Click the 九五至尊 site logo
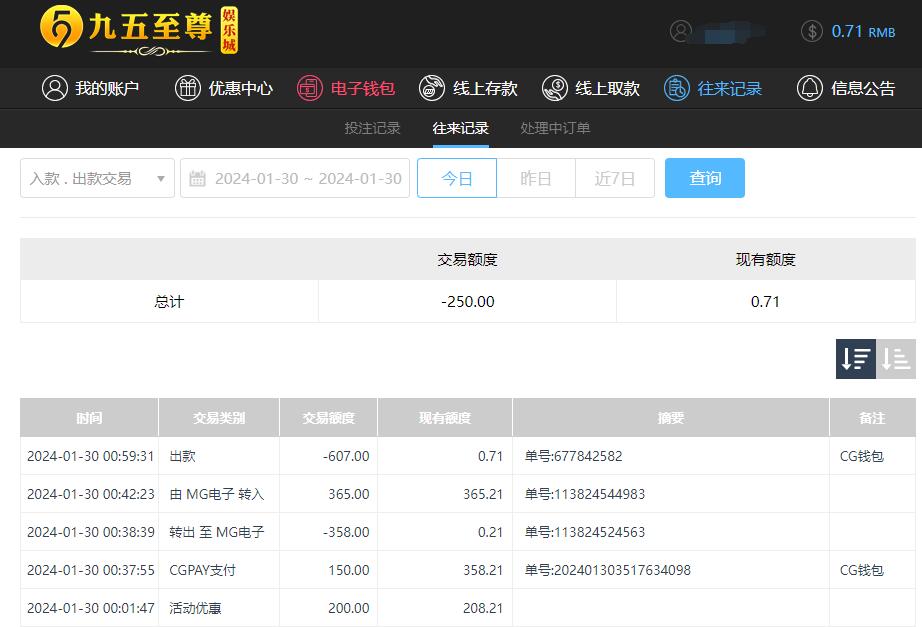The image size is (922, 627). (x=139, y=30)
